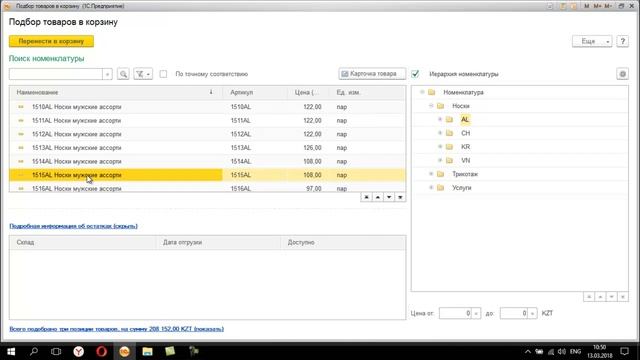
Task: Open File Explorer from taskbar
Action: point(147,351)
